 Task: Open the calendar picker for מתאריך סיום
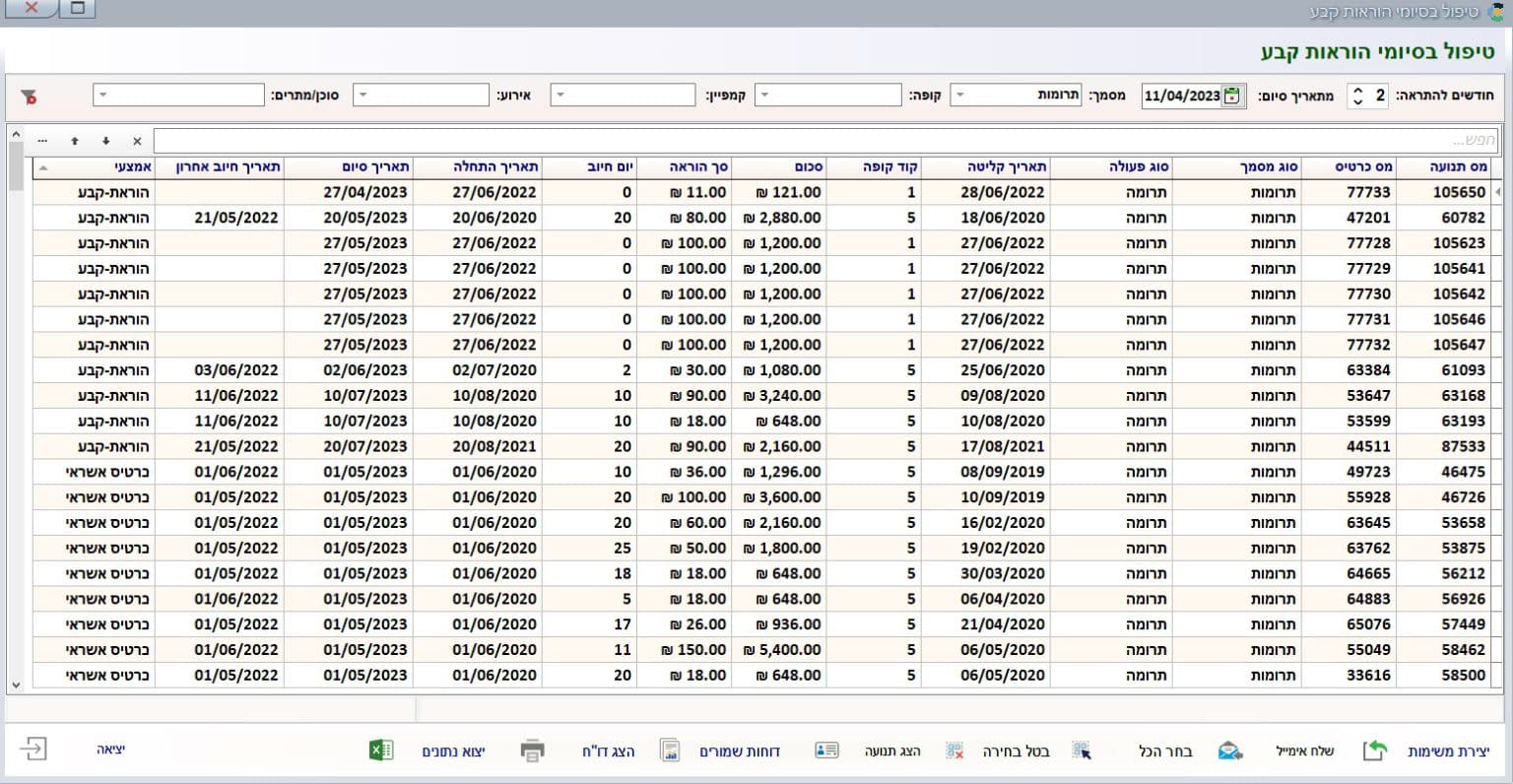(x=1232, y=96)
